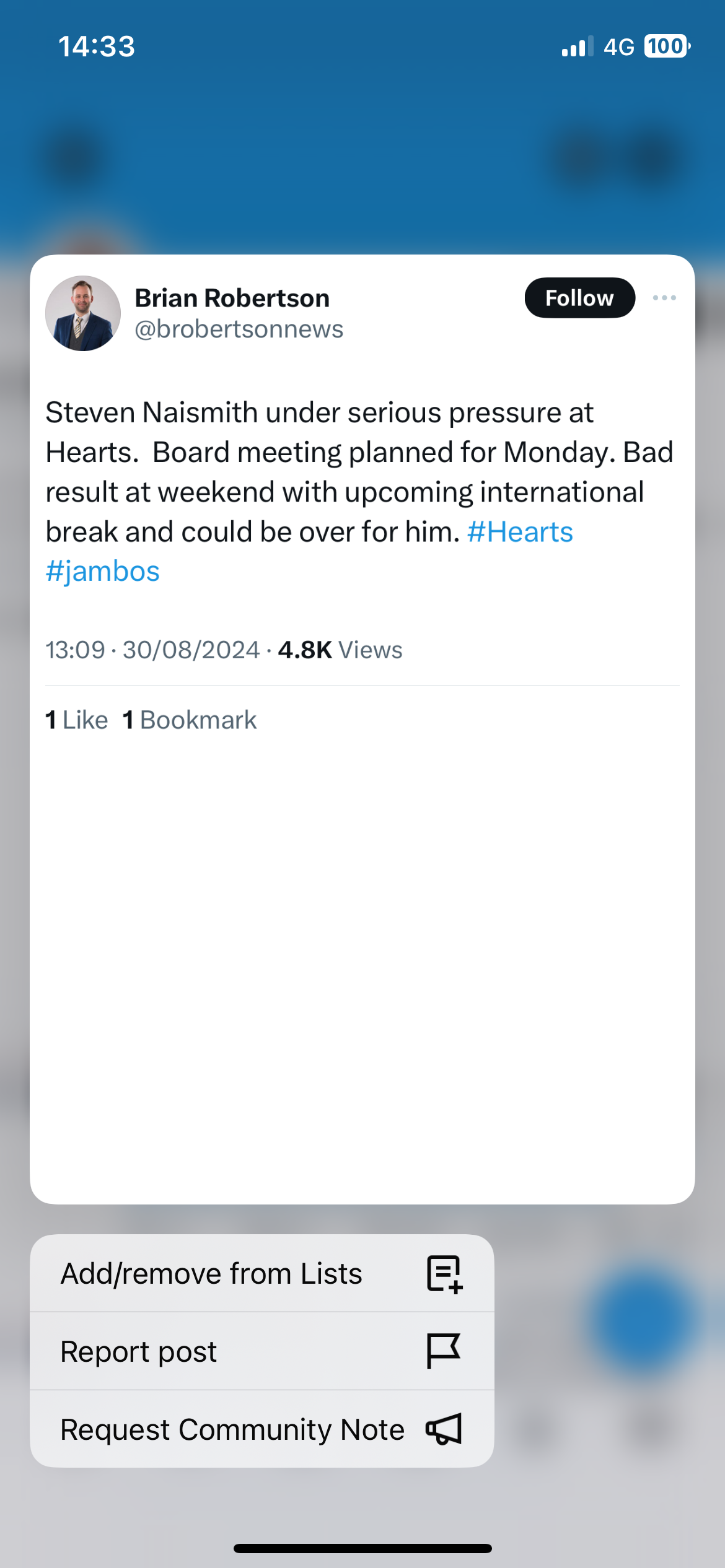This screenshot has height=1568, width=725.
Task: Choose Report post from the menu
Action: click(x=139, y=1351)
